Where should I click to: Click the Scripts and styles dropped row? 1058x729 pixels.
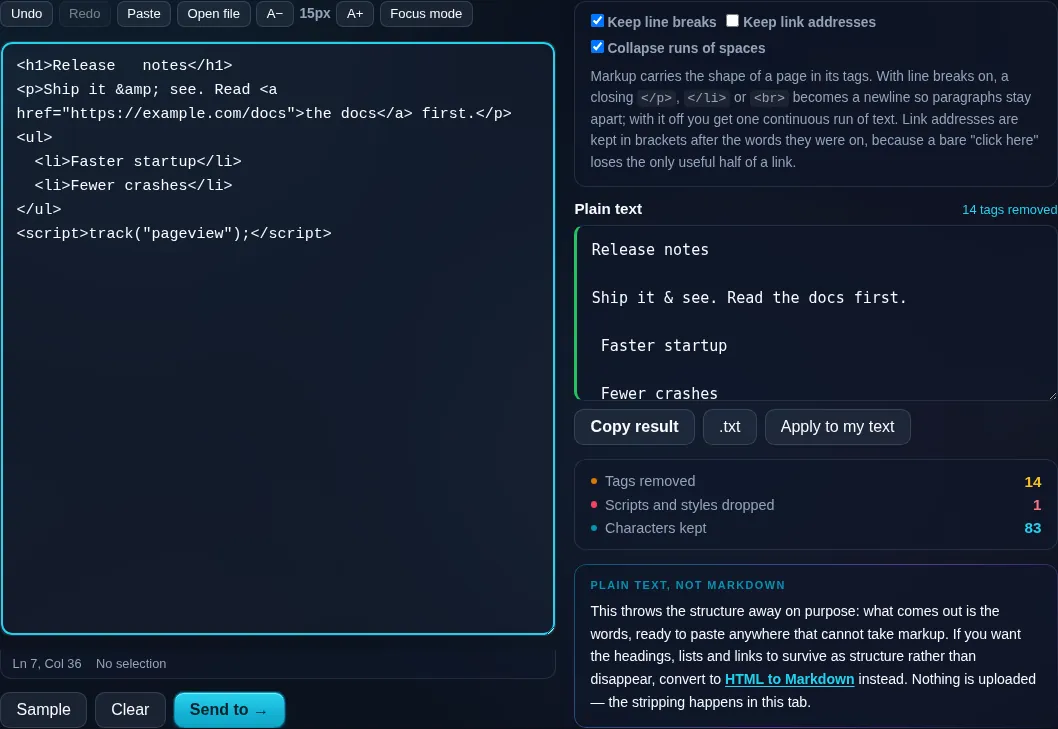[815, 505]
